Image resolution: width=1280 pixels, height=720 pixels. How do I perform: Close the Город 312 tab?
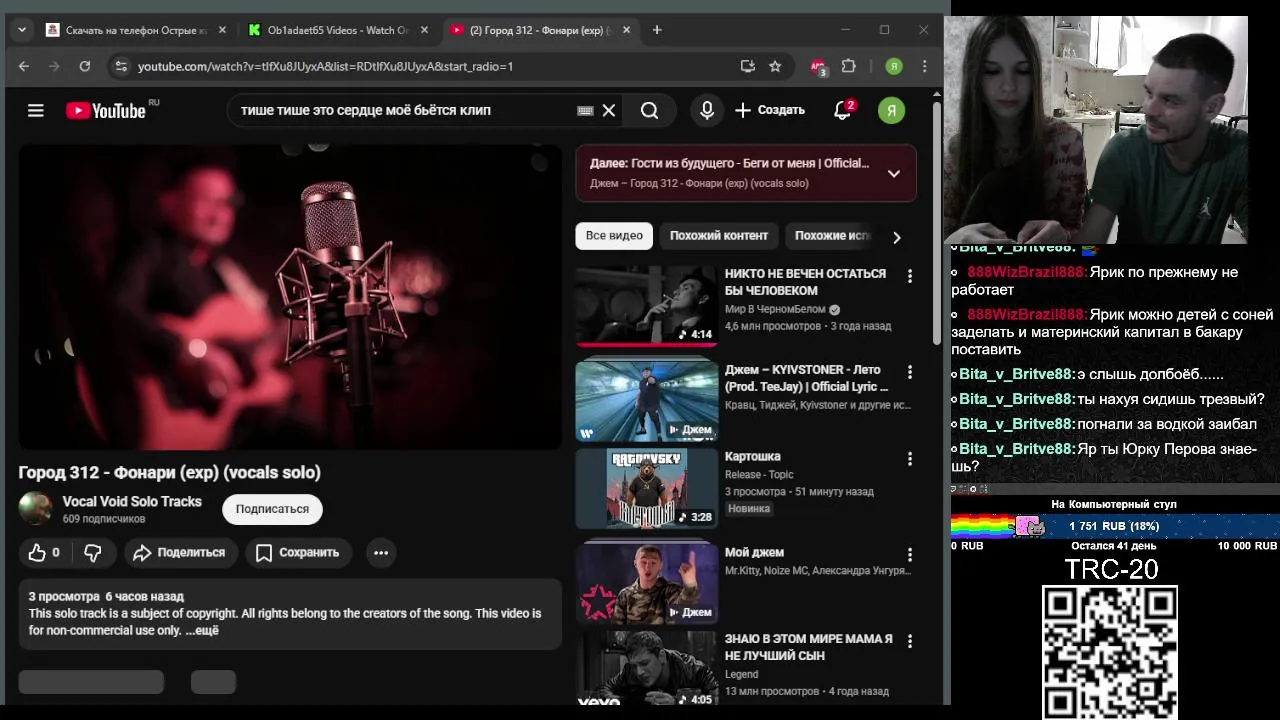[627, 30]
